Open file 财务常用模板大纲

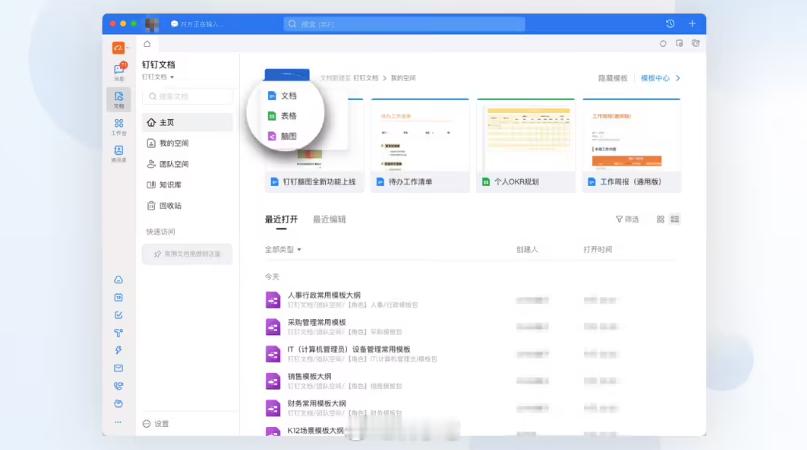click(317, 403)
